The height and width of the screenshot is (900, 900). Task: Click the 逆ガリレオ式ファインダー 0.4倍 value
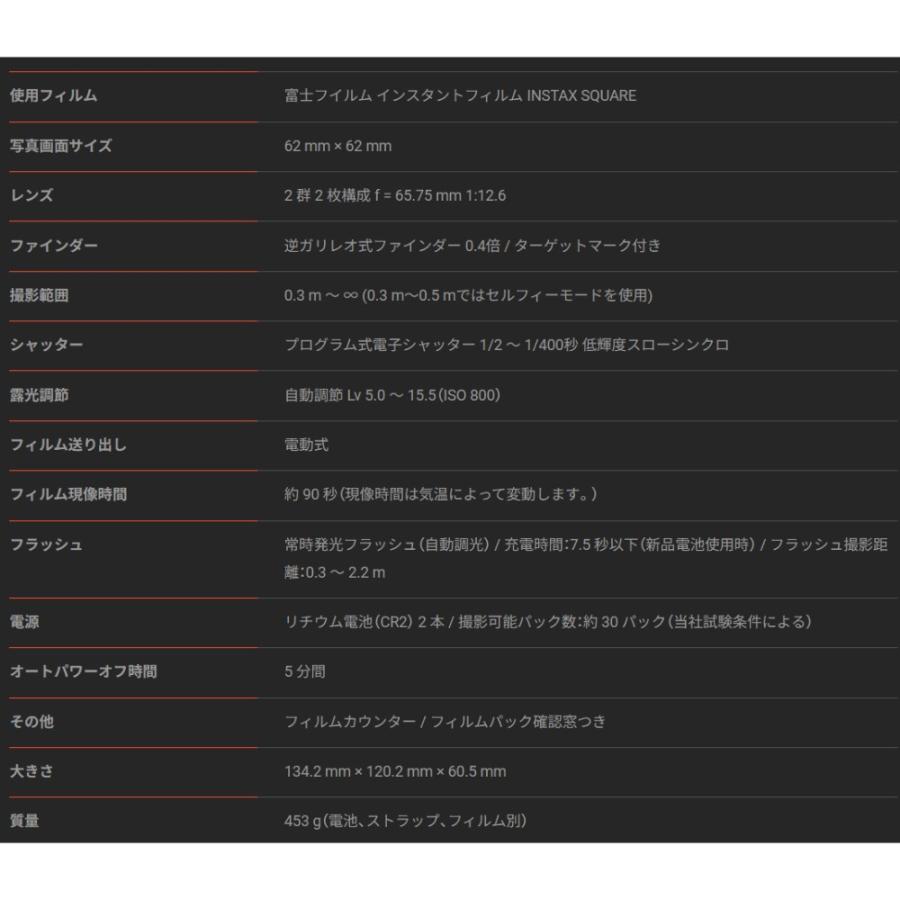(472, 246)
